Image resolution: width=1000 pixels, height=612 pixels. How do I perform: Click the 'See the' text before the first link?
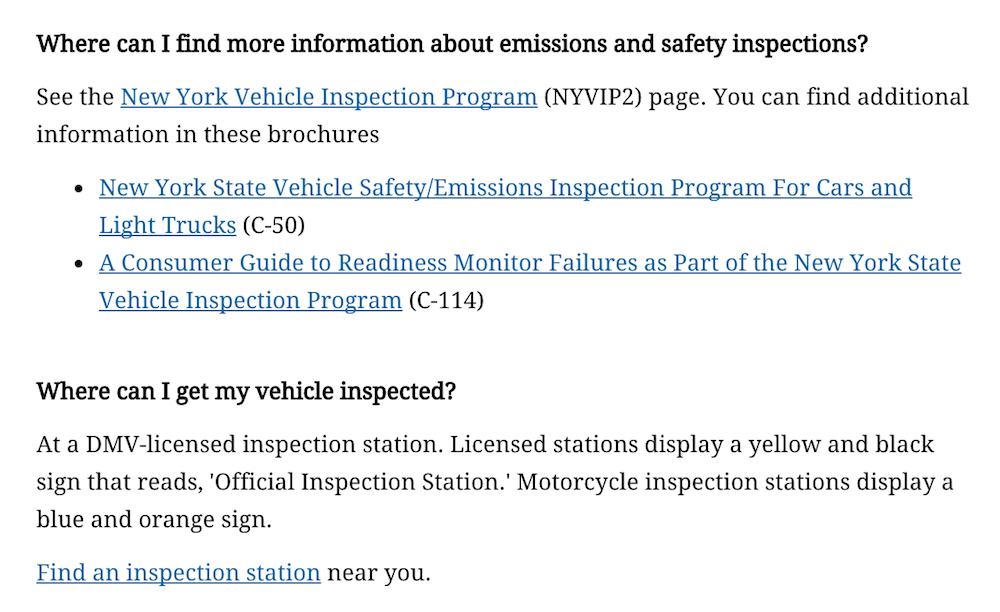click(75, 97)
